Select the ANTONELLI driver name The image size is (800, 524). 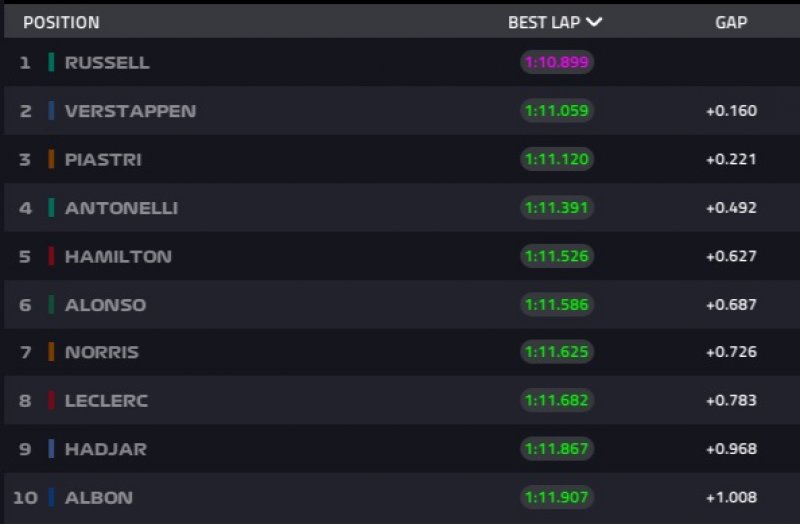(121, 208)
